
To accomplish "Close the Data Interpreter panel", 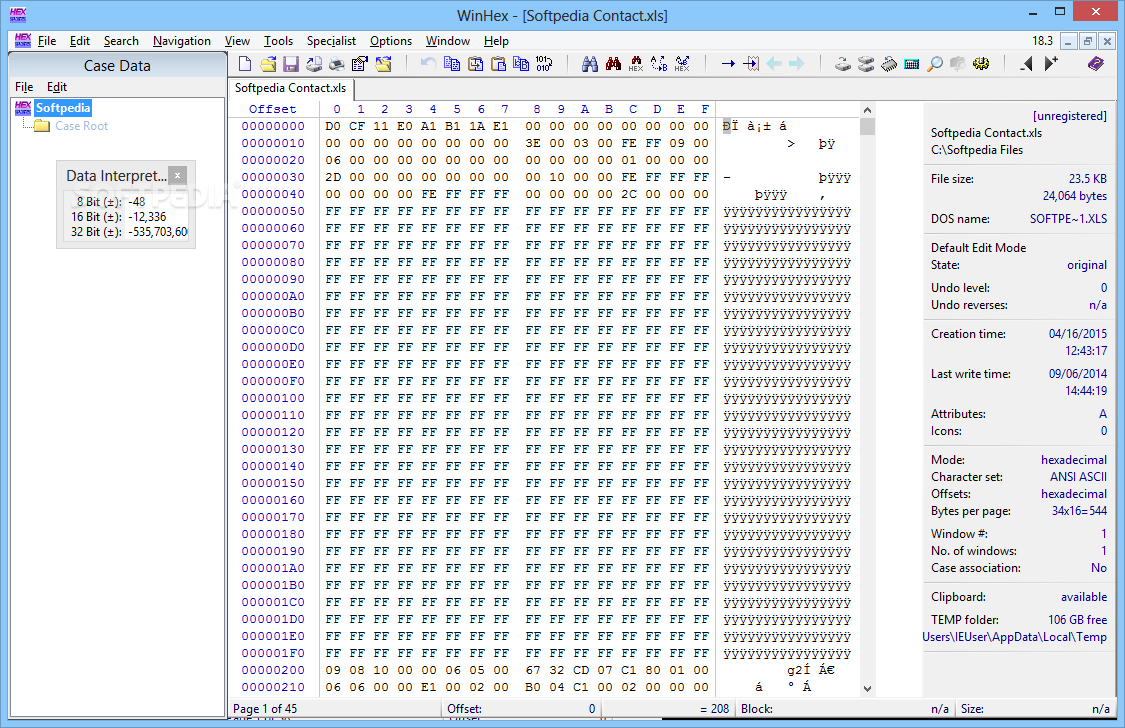I will 178,175.
